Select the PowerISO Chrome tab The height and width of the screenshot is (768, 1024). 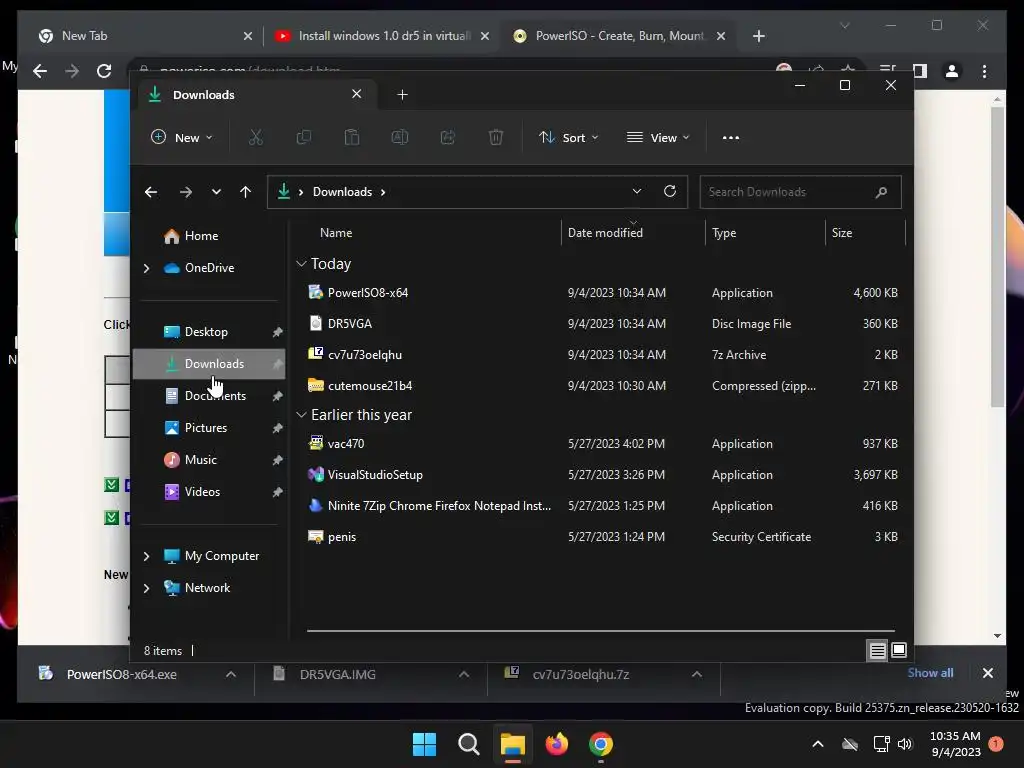click(618, 36)
